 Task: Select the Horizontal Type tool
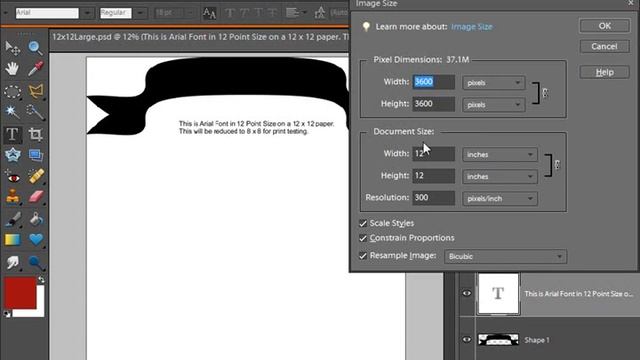click(12, 134)
